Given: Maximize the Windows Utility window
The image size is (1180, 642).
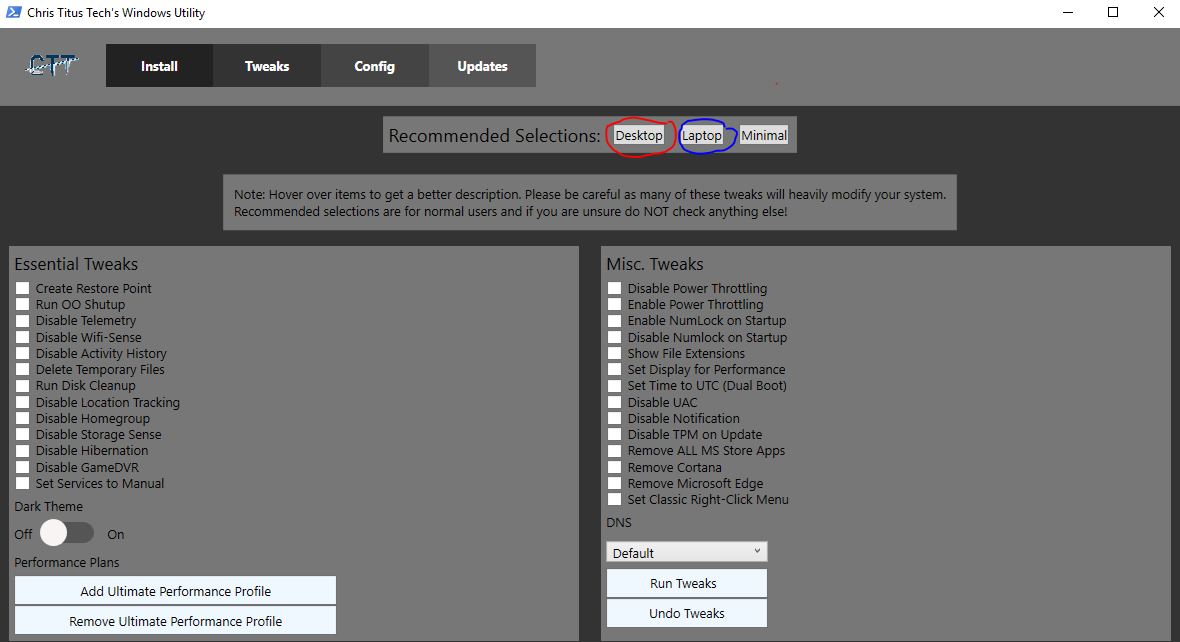Looking at the screenshot, I should coord(1113,12).
